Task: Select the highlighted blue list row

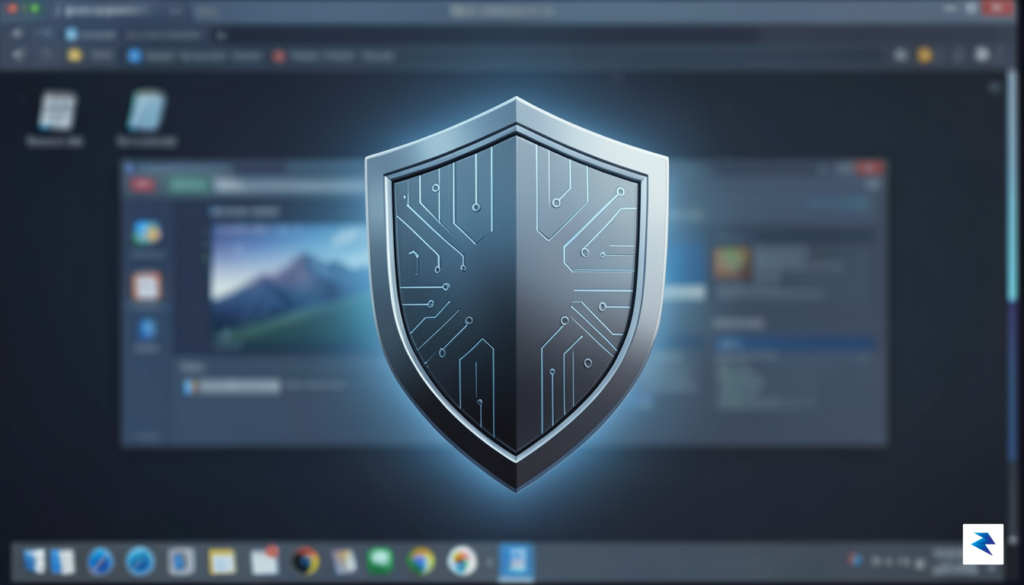Action: 795,344
